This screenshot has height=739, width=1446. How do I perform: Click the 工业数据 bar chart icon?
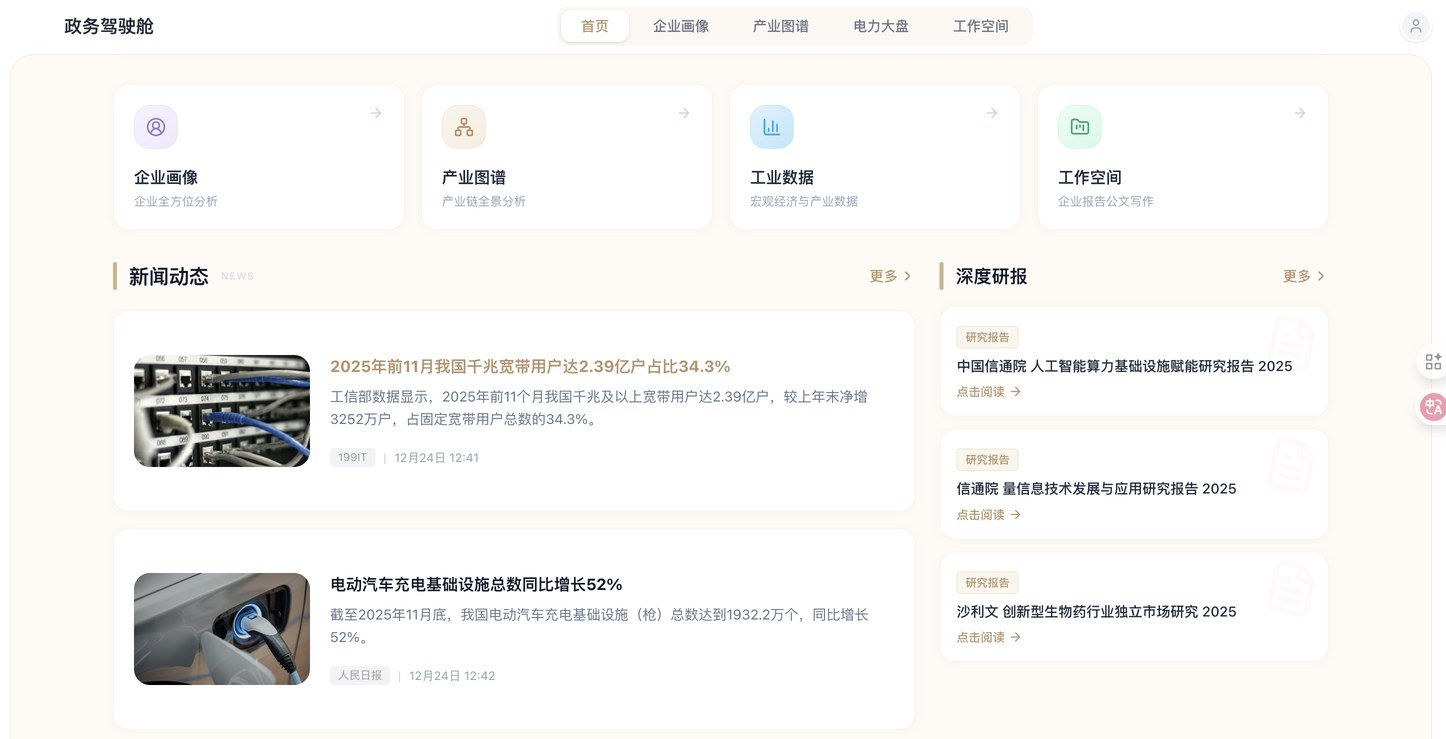(x=772, y=127)
